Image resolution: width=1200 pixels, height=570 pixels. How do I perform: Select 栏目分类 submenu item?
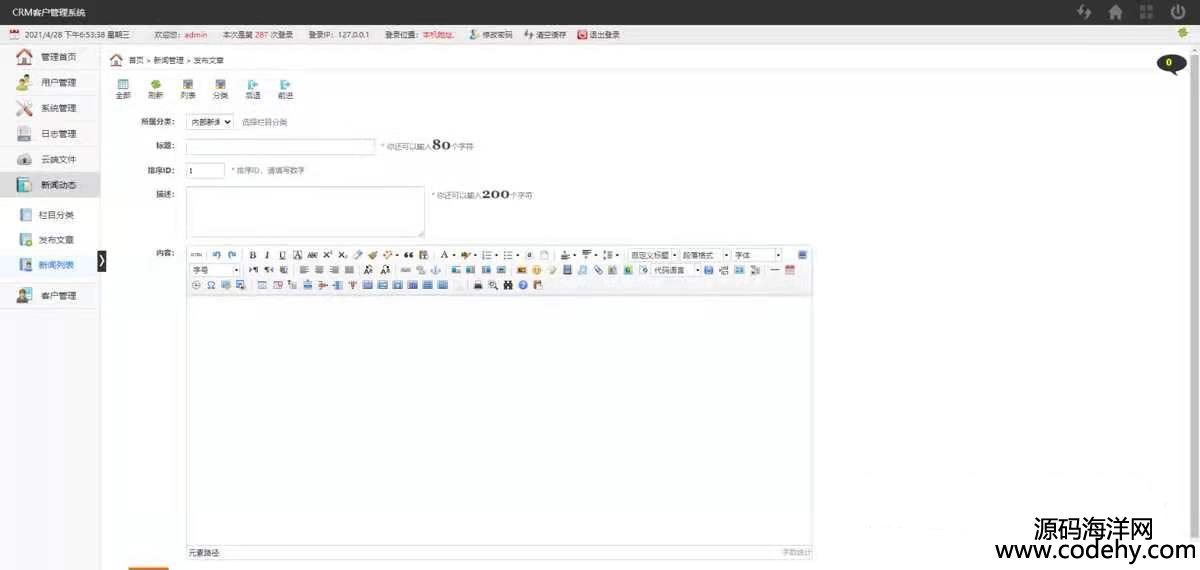(50, 215)
